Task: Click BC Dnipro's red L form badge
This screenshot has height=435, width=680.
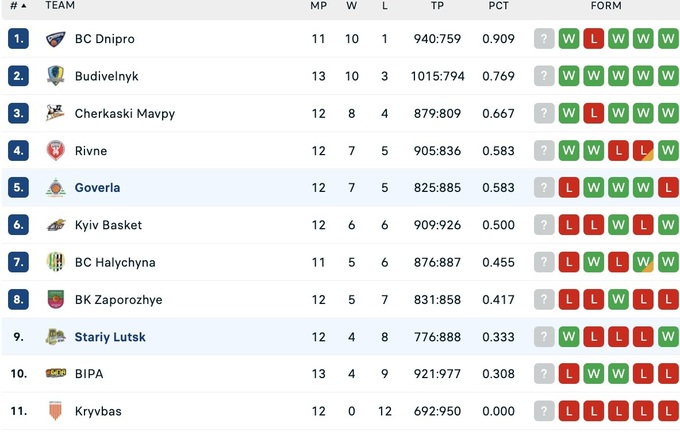Action: (x=594, y=39)
